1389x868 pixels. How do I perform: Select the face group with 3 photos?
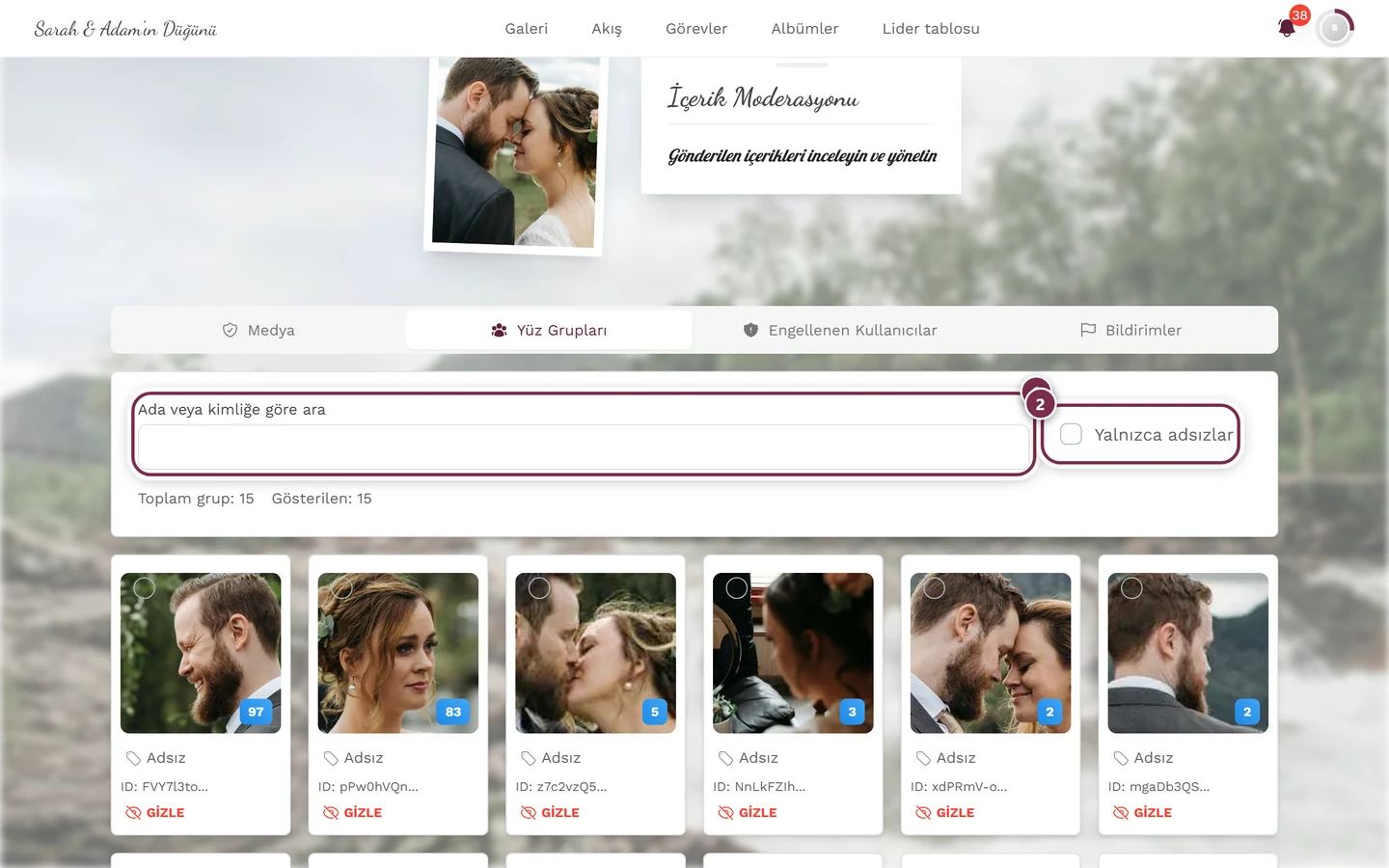(x=736, y=588)
